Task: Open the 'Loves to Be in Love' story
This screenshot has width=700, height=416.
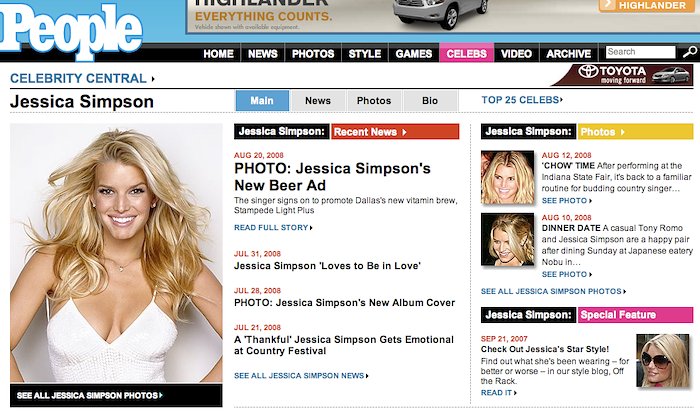Action: (x=327, y=266)
